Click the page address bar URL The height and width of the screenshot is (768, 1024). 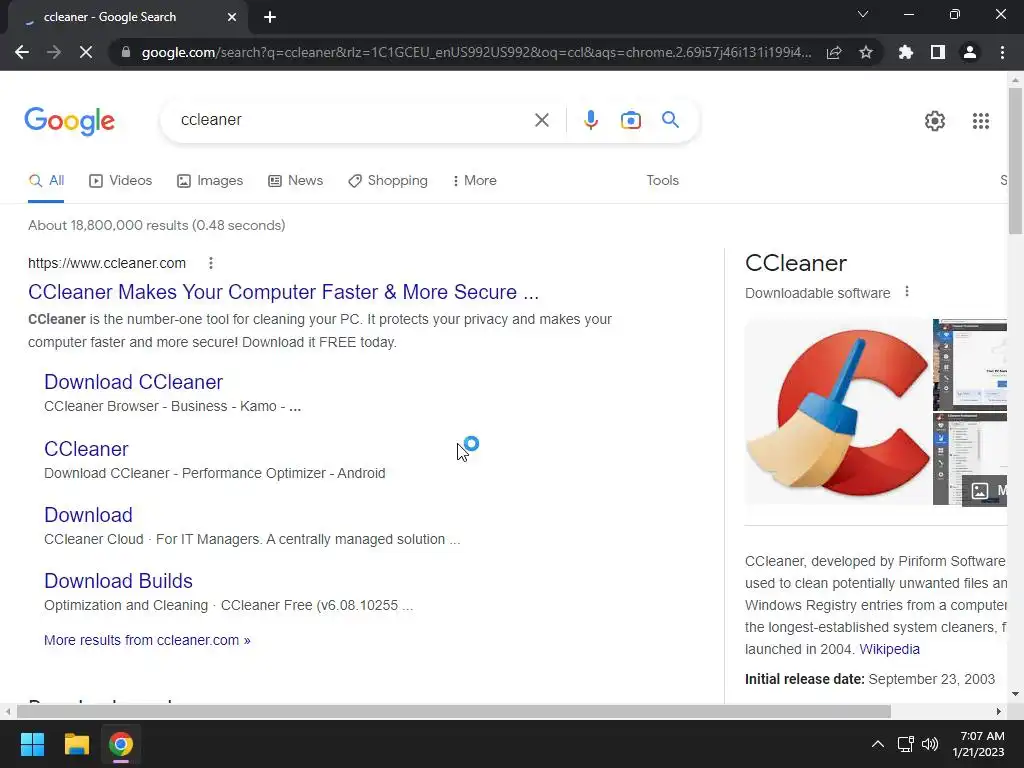pos(477,52)
